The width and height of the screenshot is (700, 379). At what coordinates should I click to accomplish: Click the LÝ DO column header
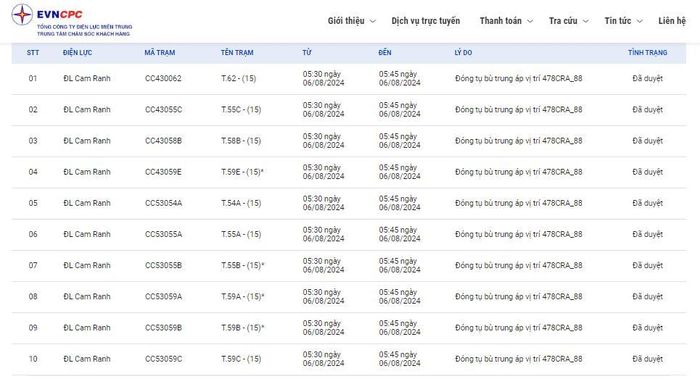click(463, 53)
